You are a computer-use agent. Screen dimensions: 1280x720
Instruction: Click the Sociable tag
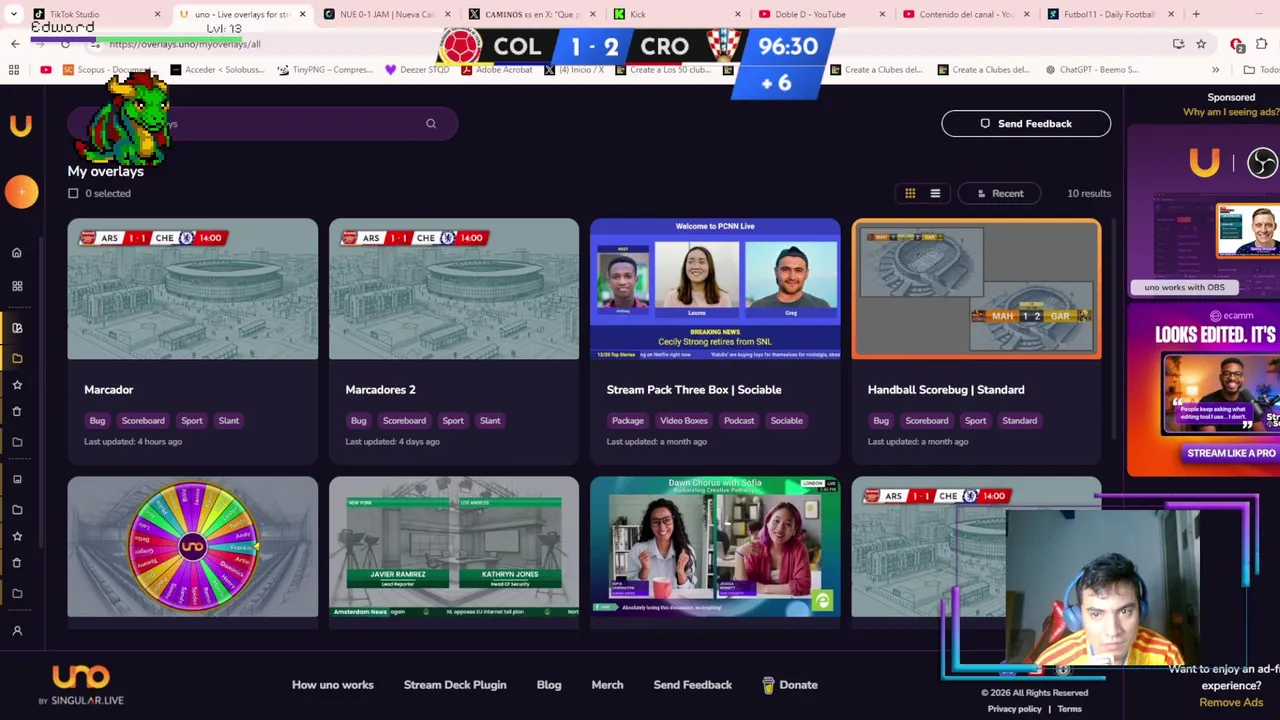pos(786,421)
